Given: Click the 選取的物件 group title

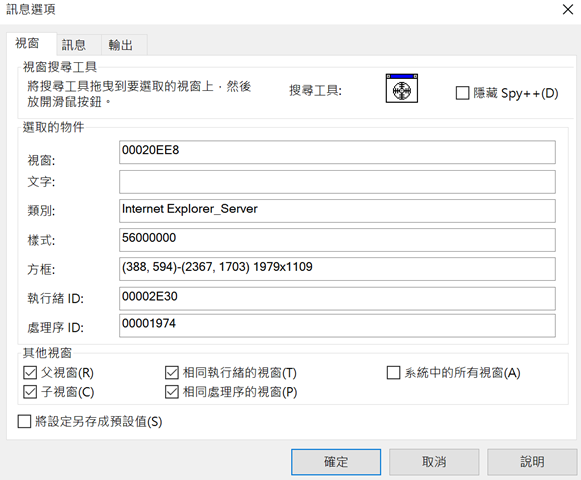Looking at the screenshot, I should coord(53,127).
